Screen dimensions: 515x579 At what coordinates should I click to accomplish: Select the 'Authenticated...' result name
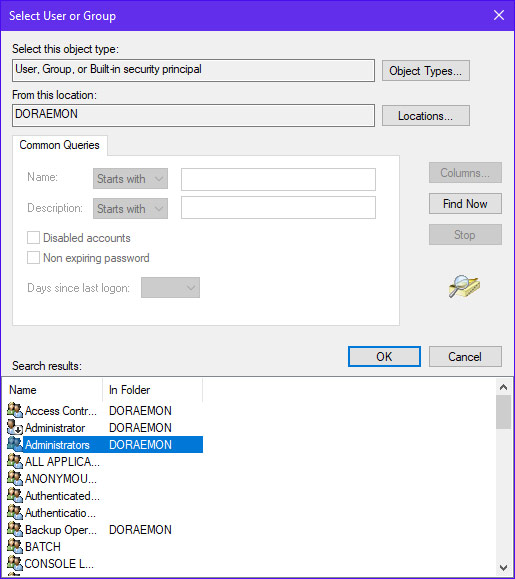62,496
